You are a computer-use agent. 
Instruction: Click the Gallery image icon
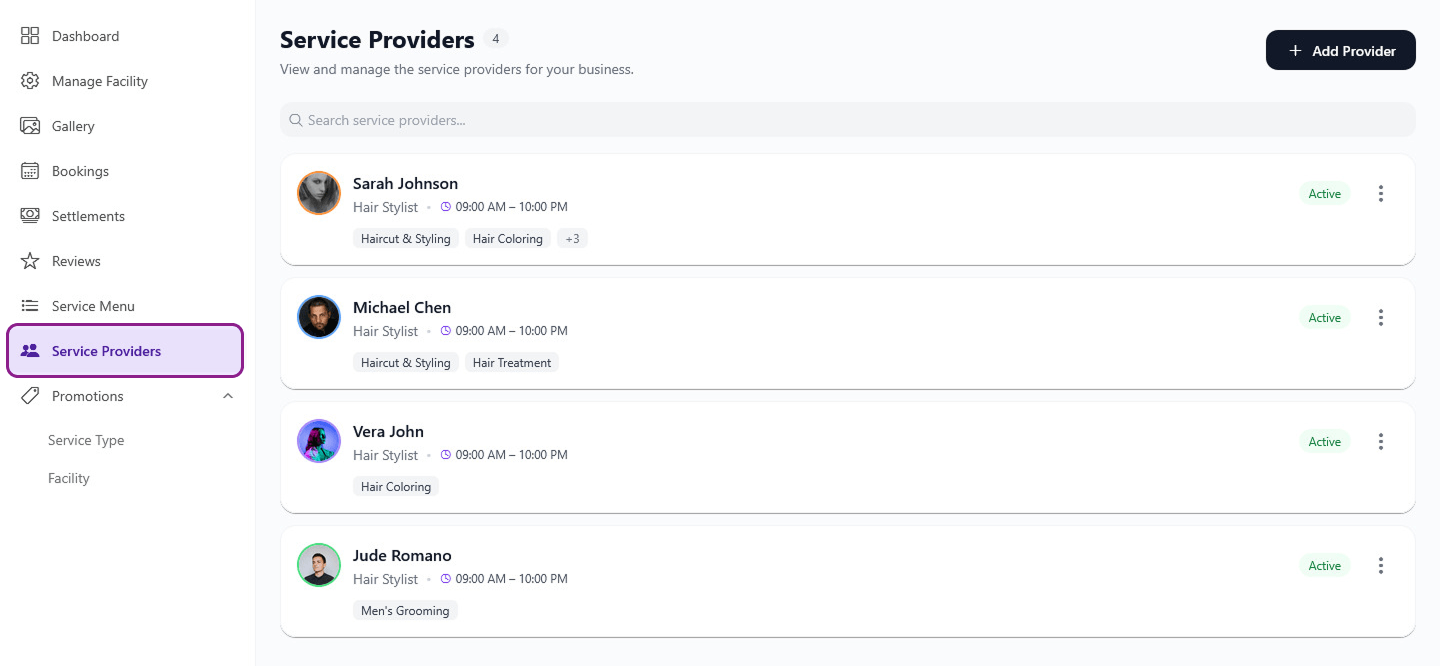pyautogui.click(x=30, y=126)
